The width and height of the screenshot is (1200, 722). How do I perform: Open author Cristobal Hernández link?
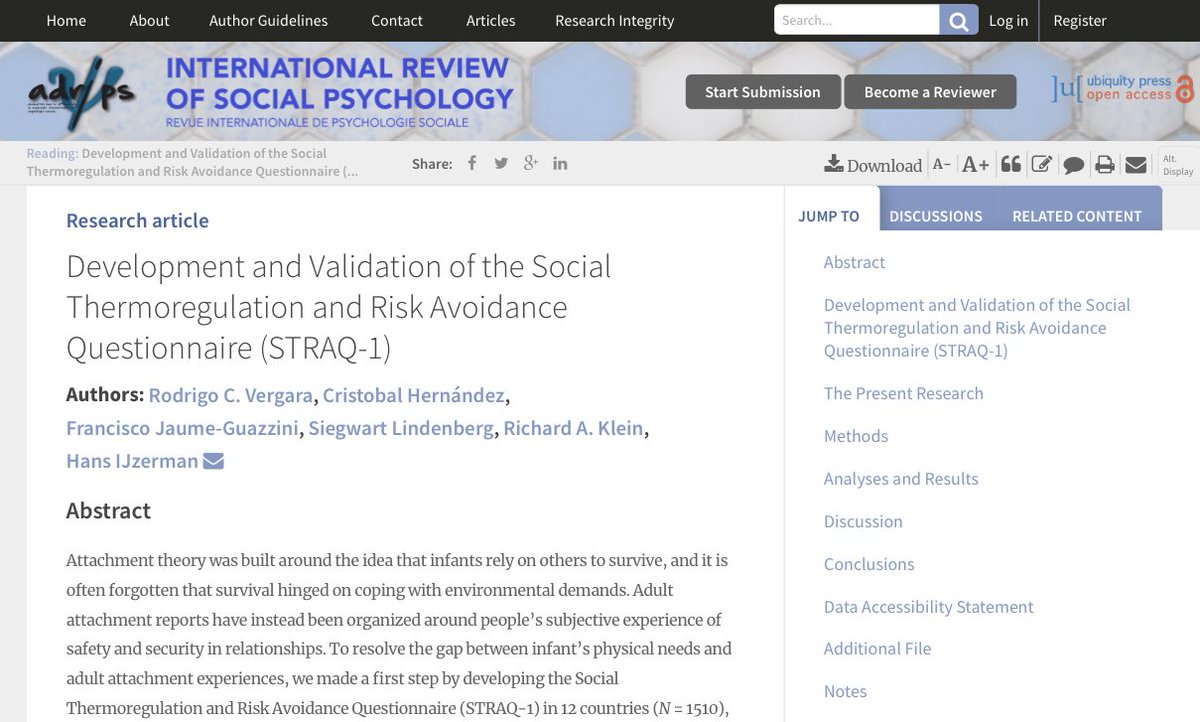(413, 395)
